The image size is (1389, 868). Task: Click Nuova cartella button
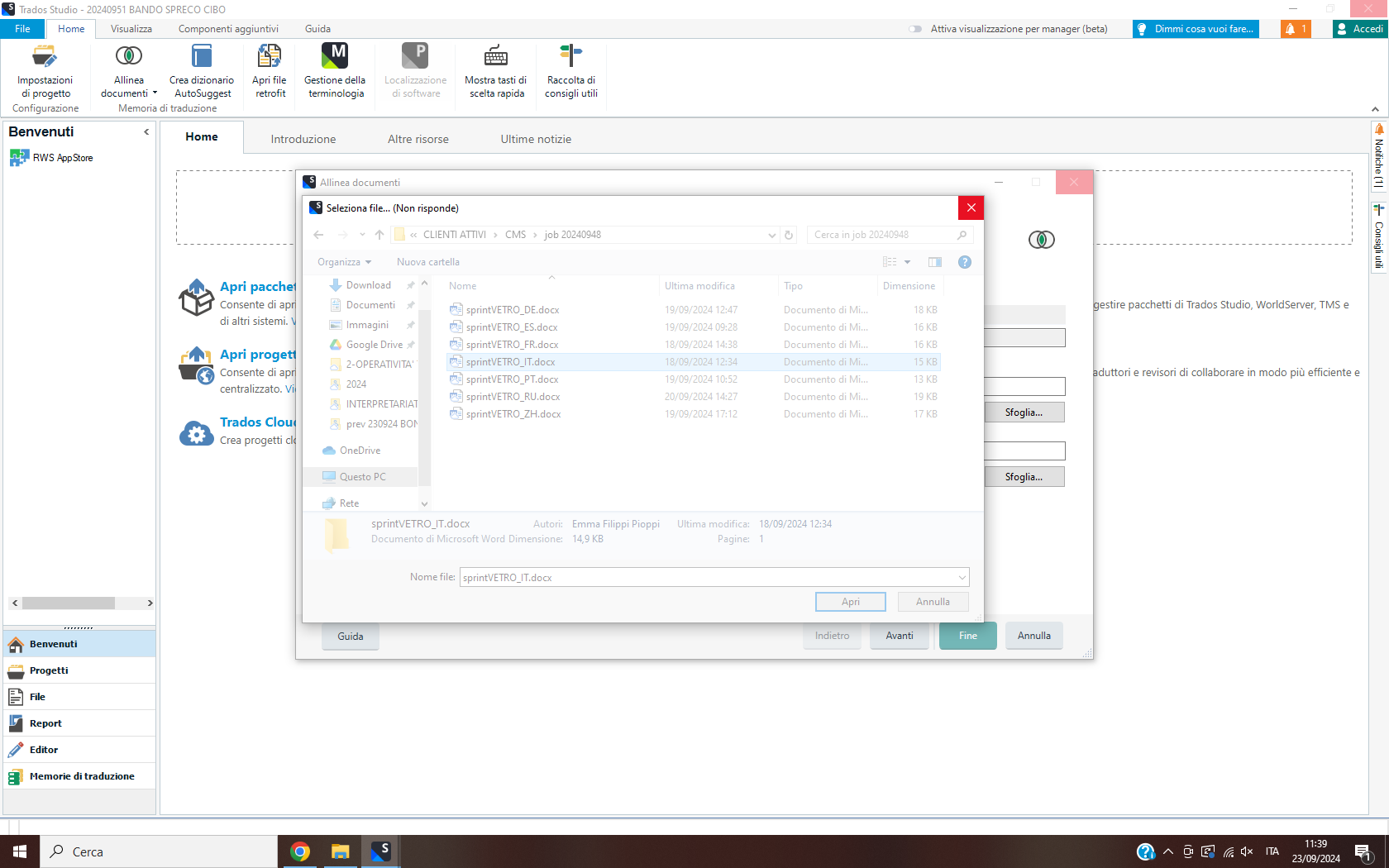(428, 262)
